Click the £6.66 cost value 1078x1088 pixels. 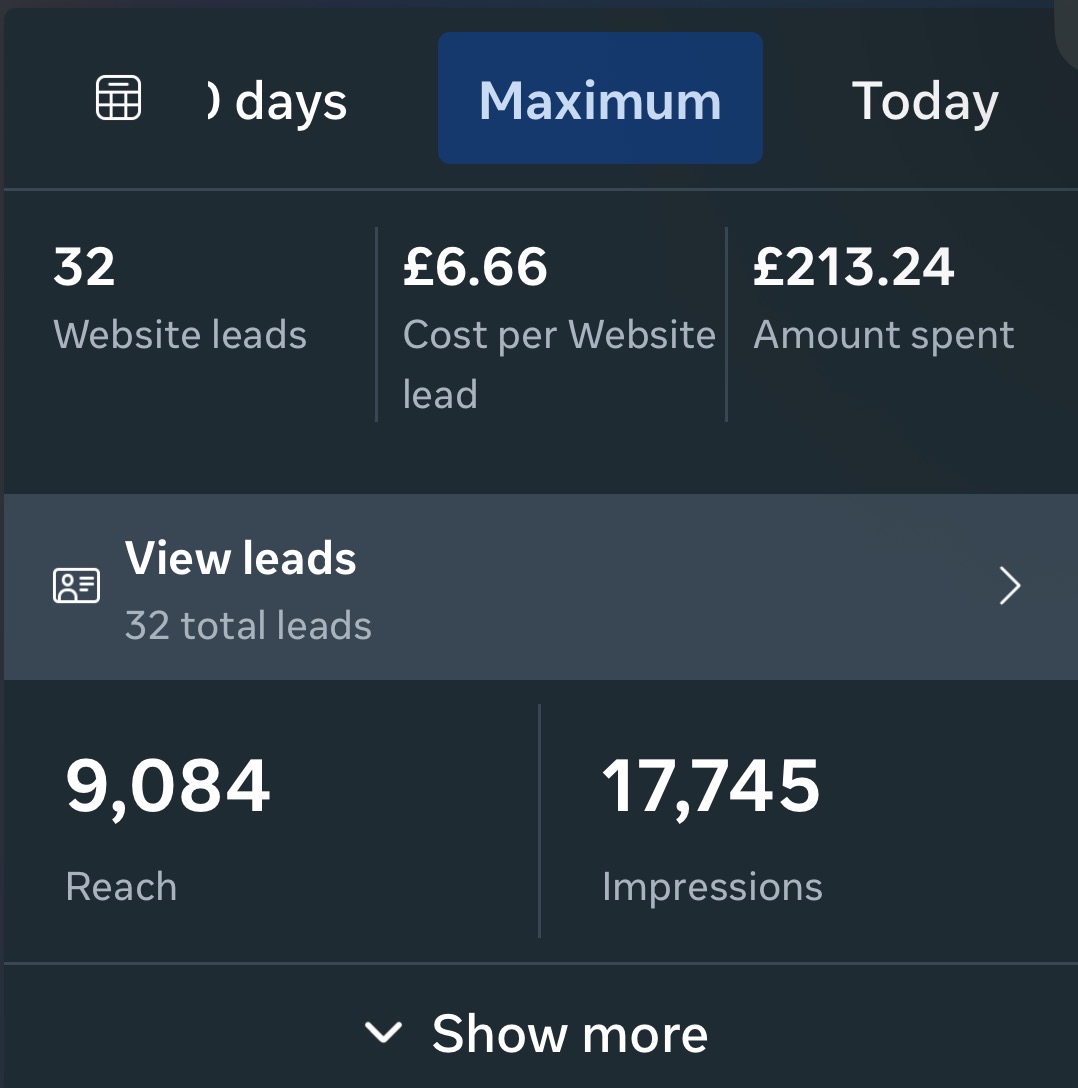(475, 268)
